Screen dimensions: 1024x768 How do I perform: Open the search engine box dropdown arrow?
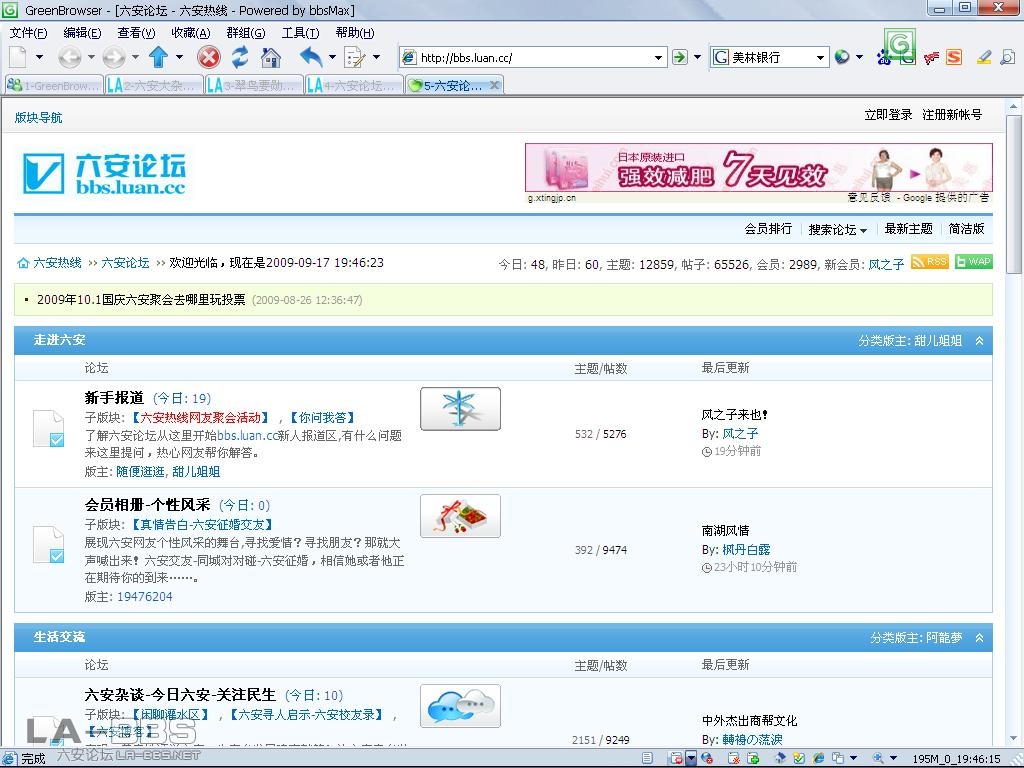[x=820, y=57]
